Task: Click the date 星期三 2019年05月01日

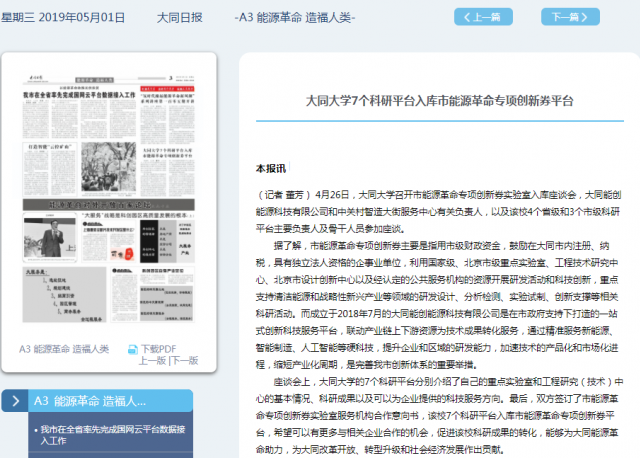Action: (x=63, y=18)
